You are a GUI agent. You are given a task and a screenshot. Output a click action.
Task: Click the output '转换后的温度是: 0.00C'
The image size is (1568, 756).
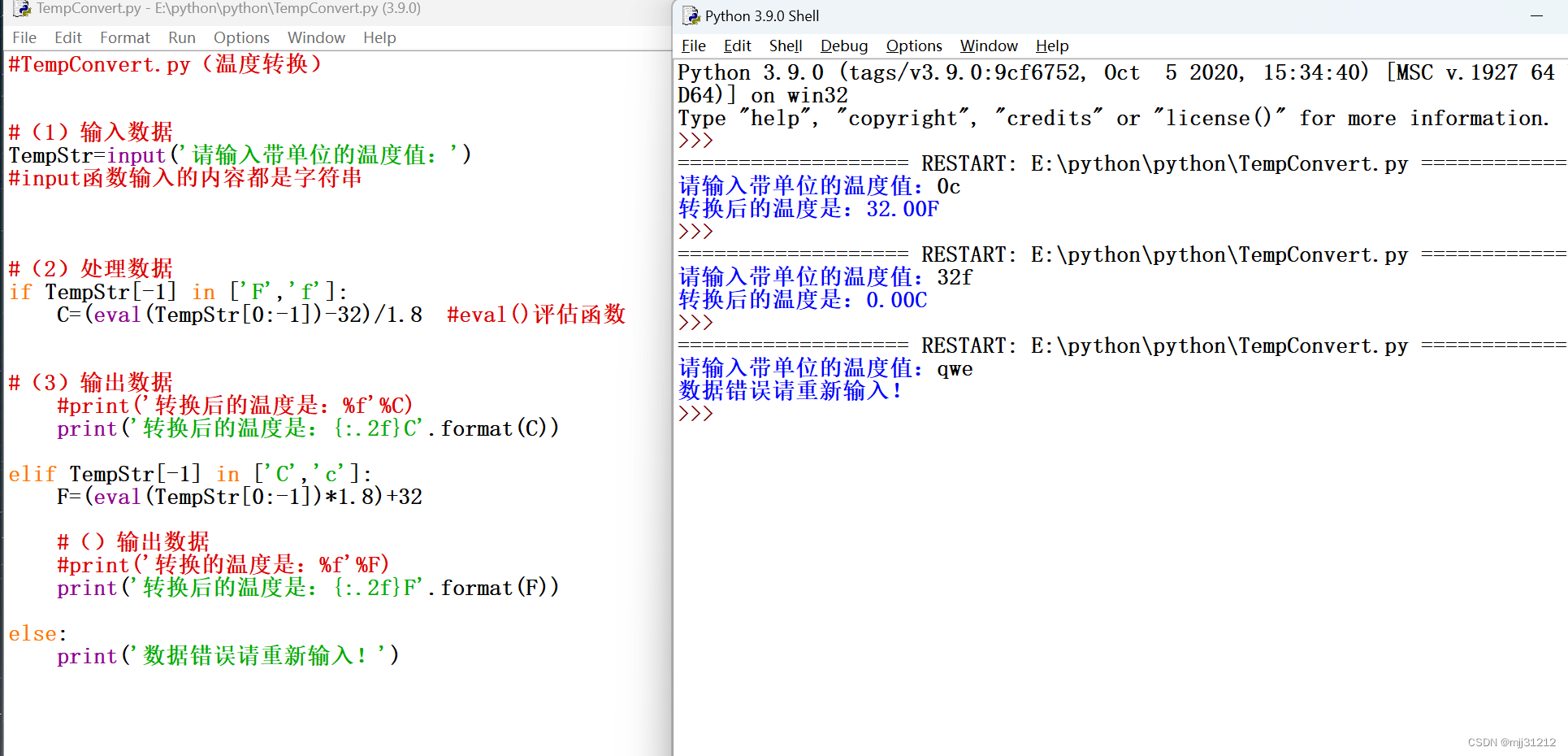click(x=803, y=300)
